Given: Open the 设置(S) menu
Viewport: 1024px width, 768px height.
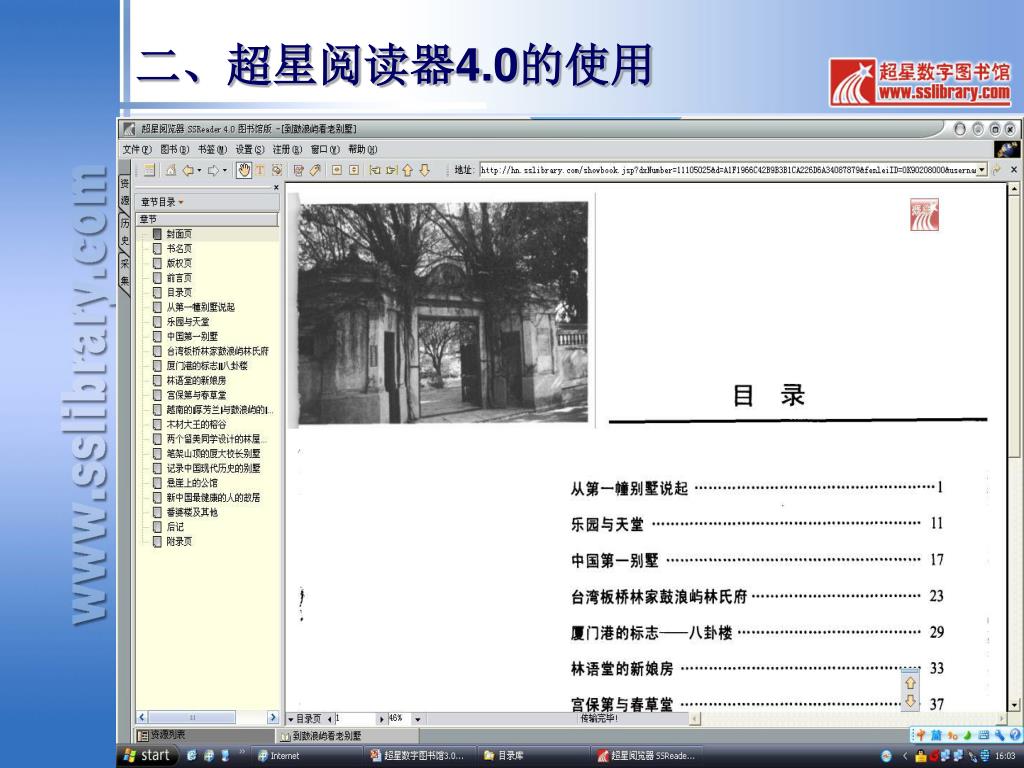Looking at the screenshot, I should pyautogui.click(x=250, y=150).
